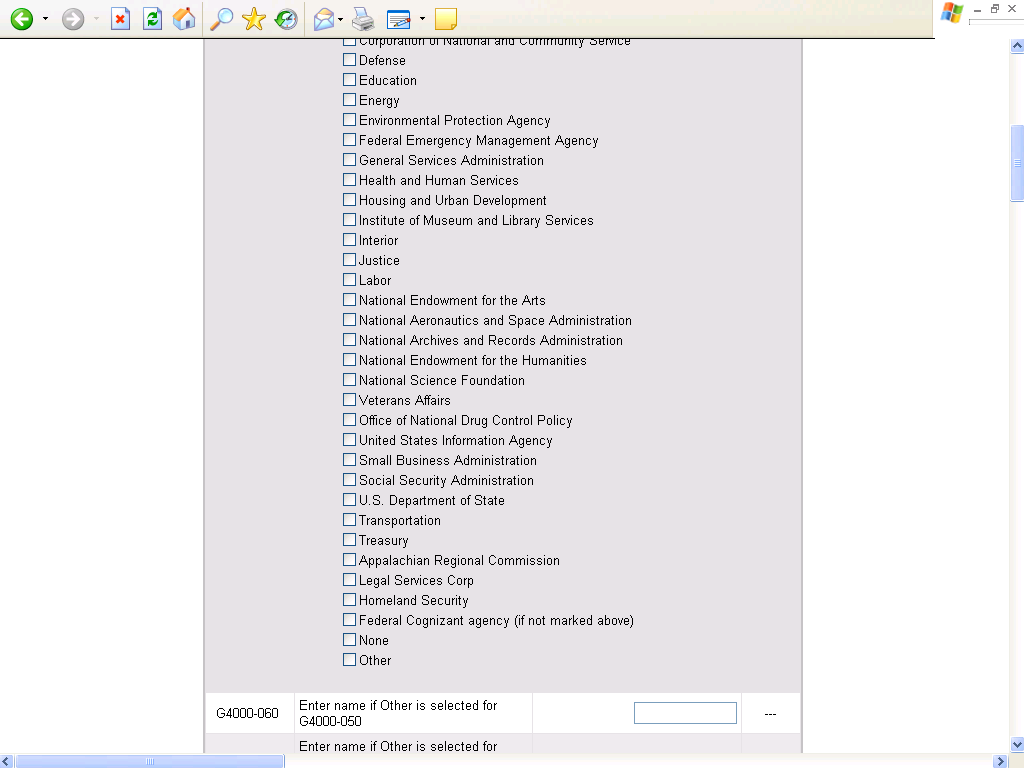The image size is (1024, 768).
Task: Check the Transportation checkbox
Action: pyautogui.click(x=349, y=520)
